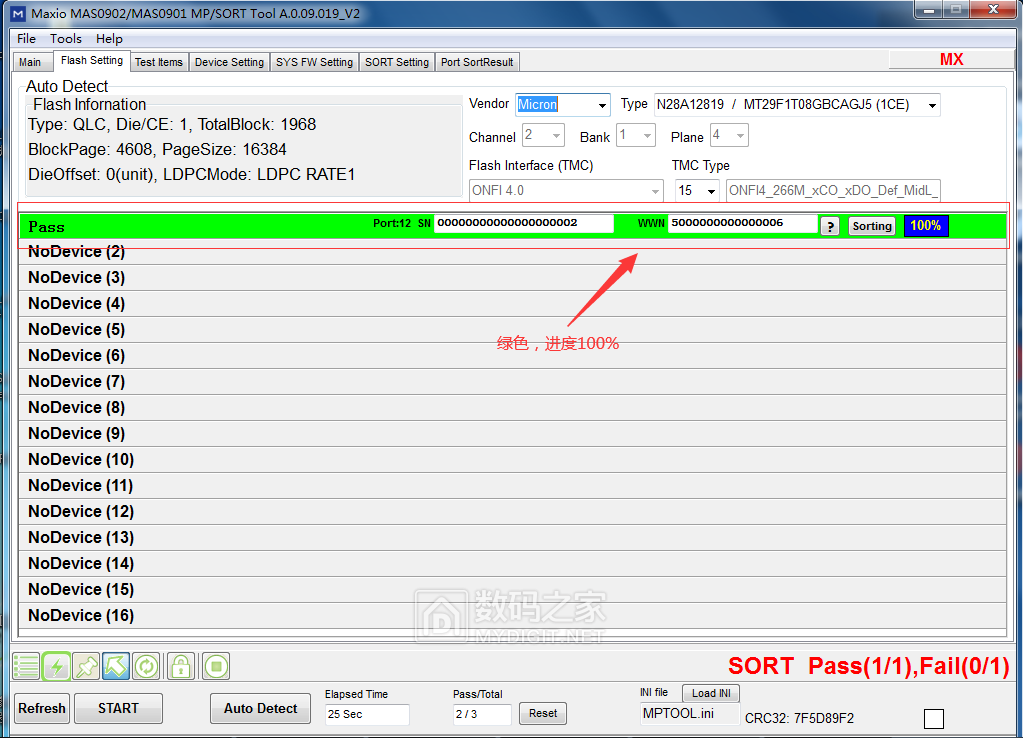Select the NoDevice (7) row

[x=512, y=382]
